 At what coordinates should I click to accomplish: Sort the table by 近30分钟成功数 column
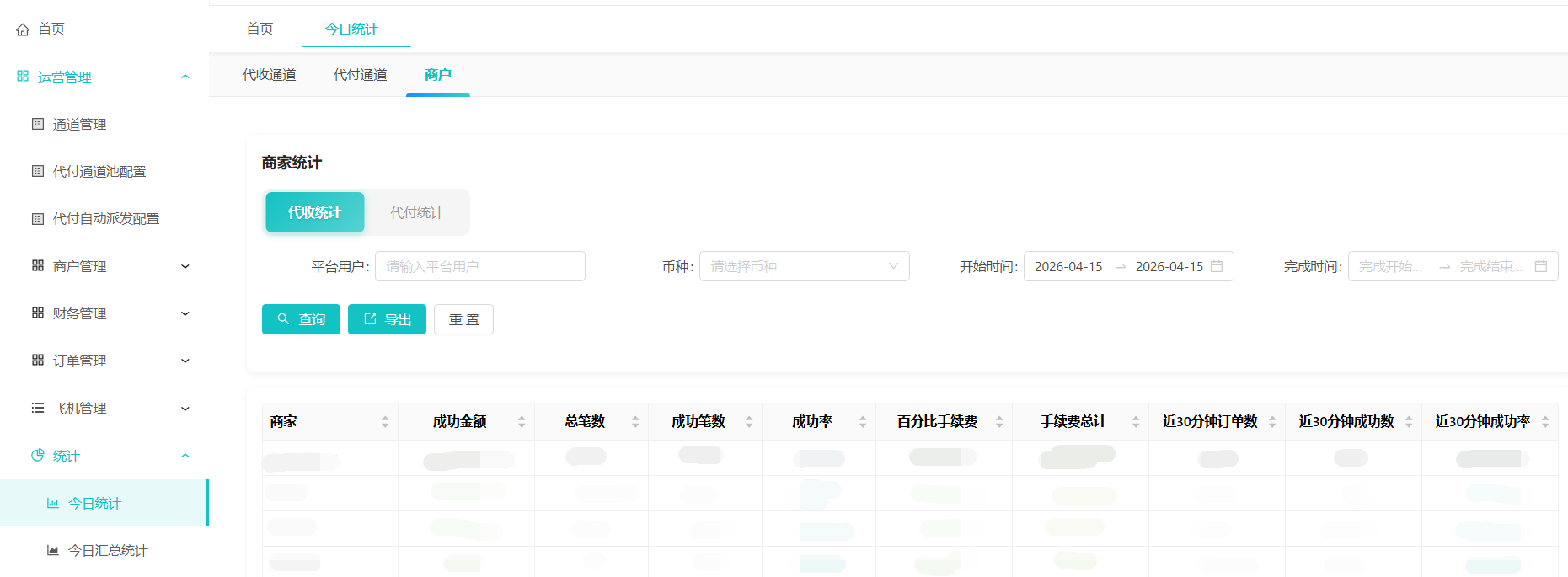(x=1409, y=421)
